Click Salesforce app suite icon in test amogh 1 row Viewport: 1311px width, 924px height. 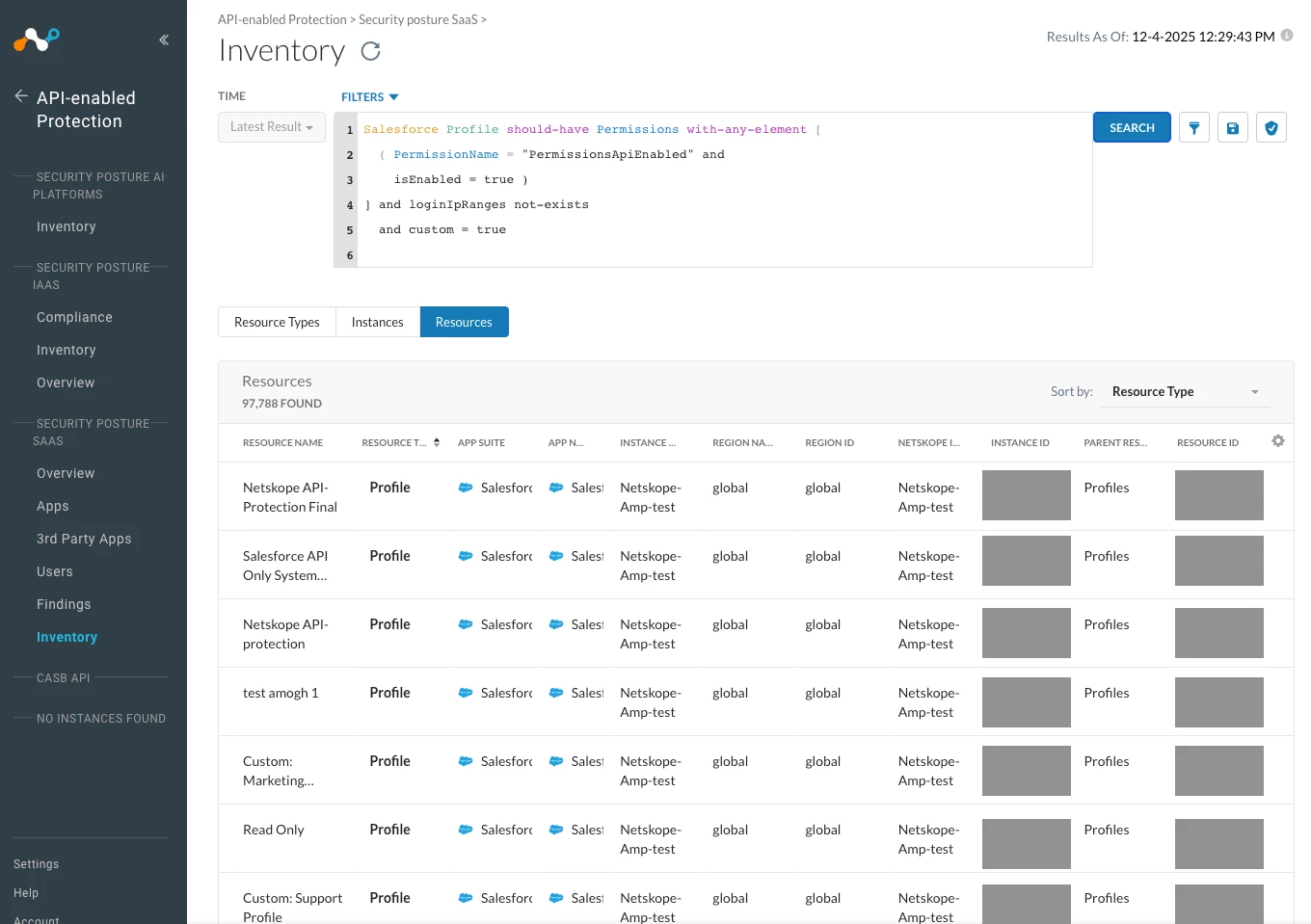tap(466, 693)
